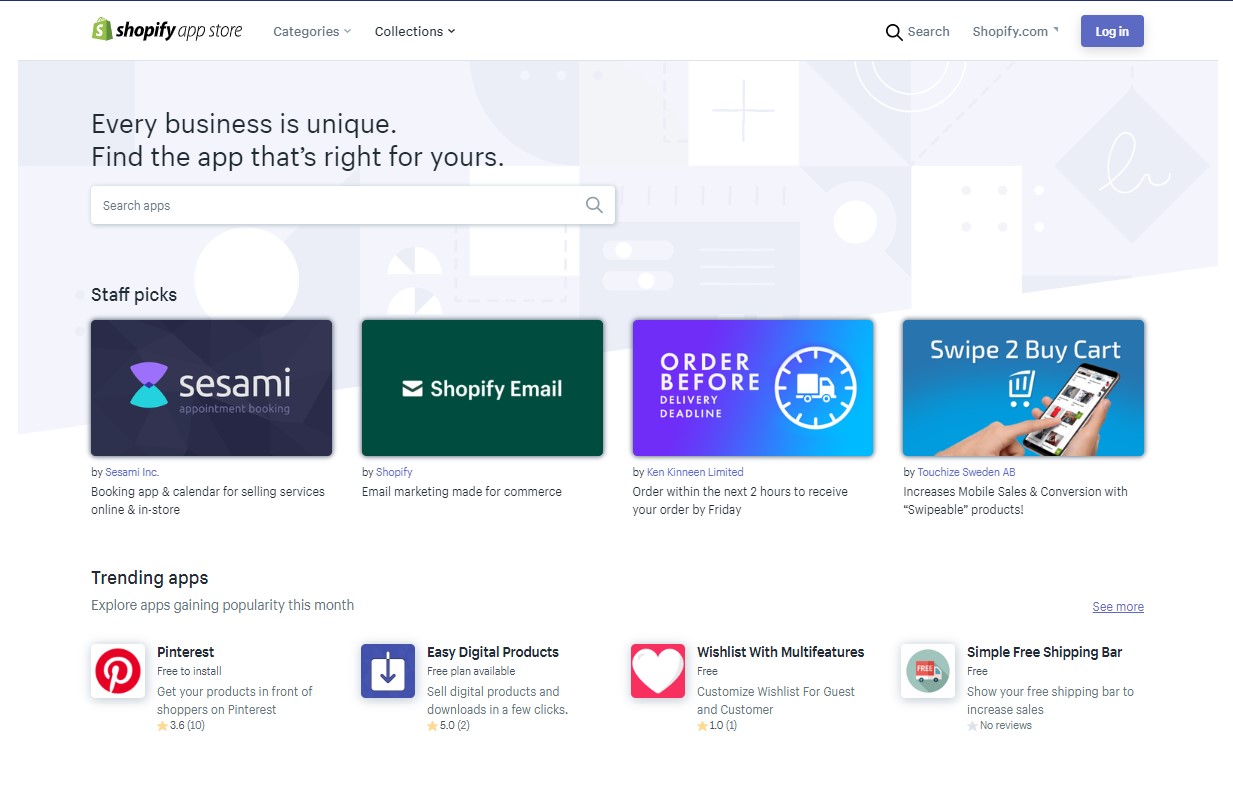1233x792 pixels.
Task: Open the Pinterest app title link
Action: [186, 652]
